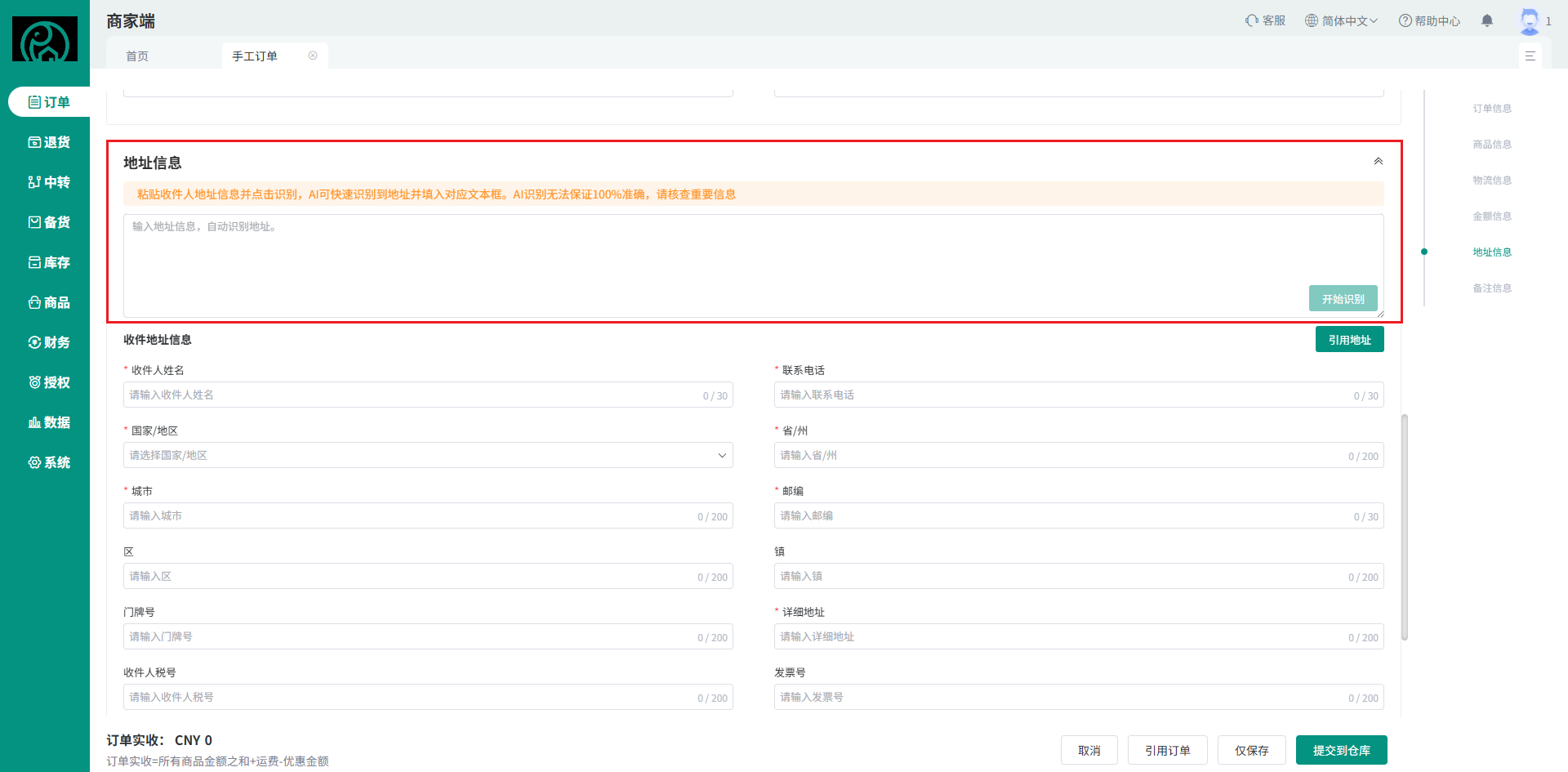Submit order with 提交到仓库
This screenshot has height=772, width=1568.
(x=1342, y=750)
